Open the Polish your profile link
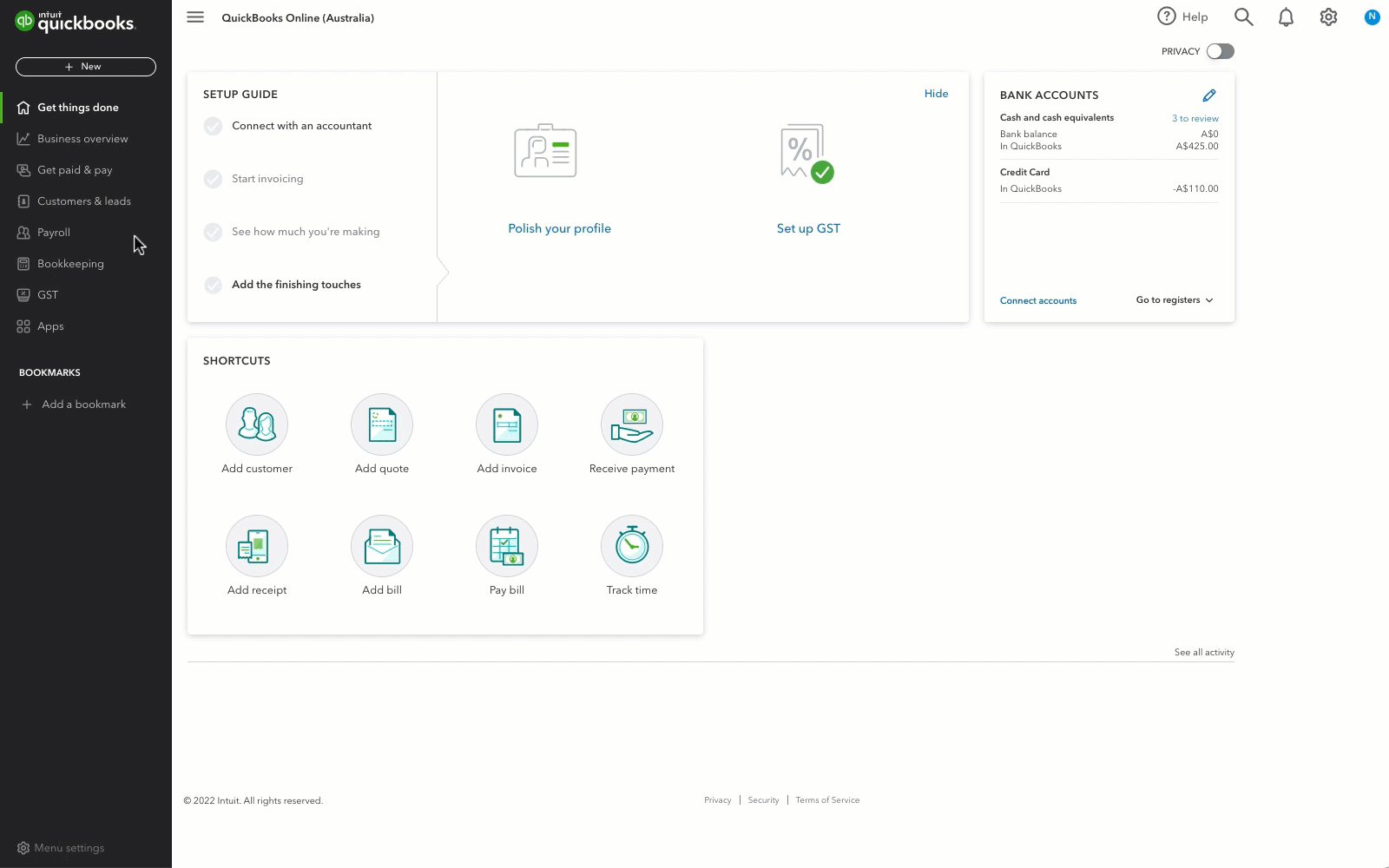The image size is (1389, 868). pyautogui.click(x=559, y=228)
